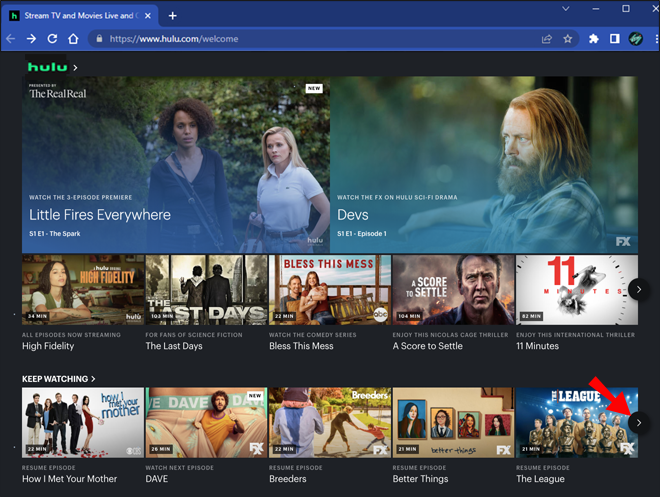660x497 pixels.
Task: Click the 'Enjoy This Nicolas Cage Thriller' caption
Action: tap(450, 335)
